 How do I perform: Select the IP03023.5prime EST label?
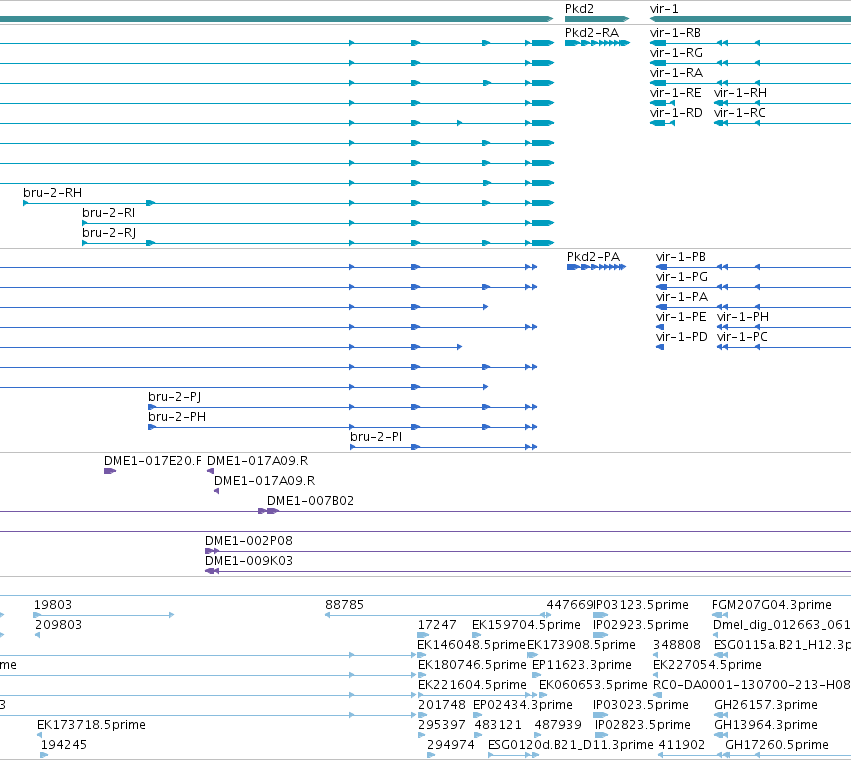tap(641, 706)
